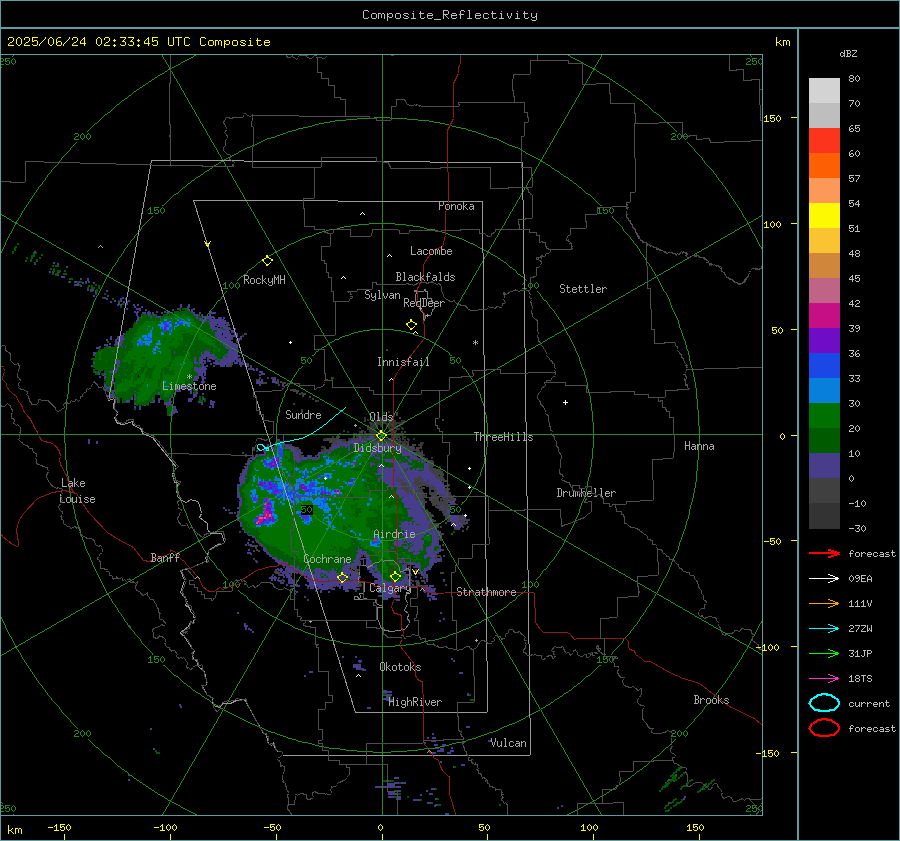Screen dimensions: 900x841
Task: Select the yellow diamond marker above Calgary
Action: (x=395, y=576)
